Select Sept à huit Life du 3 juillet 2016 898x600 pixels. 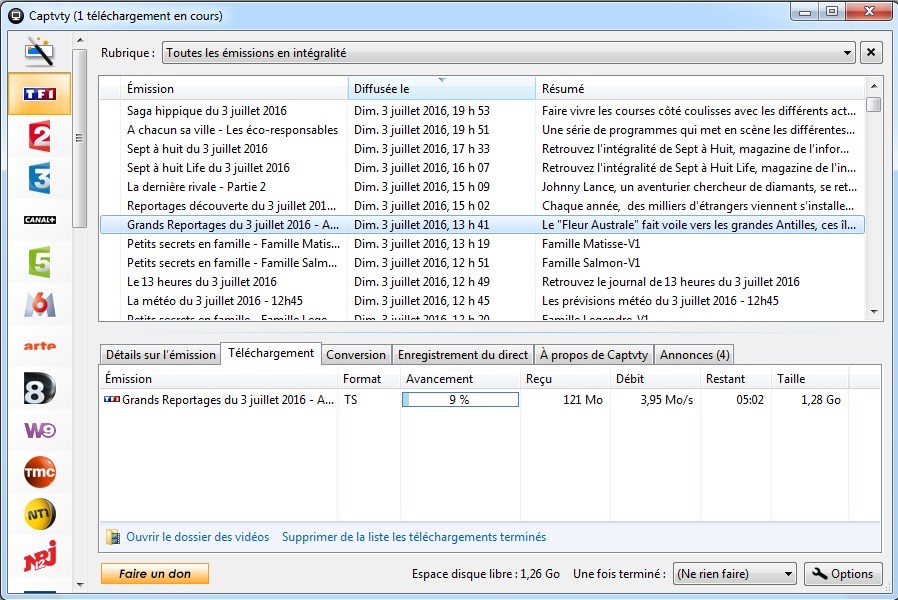(482, 168)
